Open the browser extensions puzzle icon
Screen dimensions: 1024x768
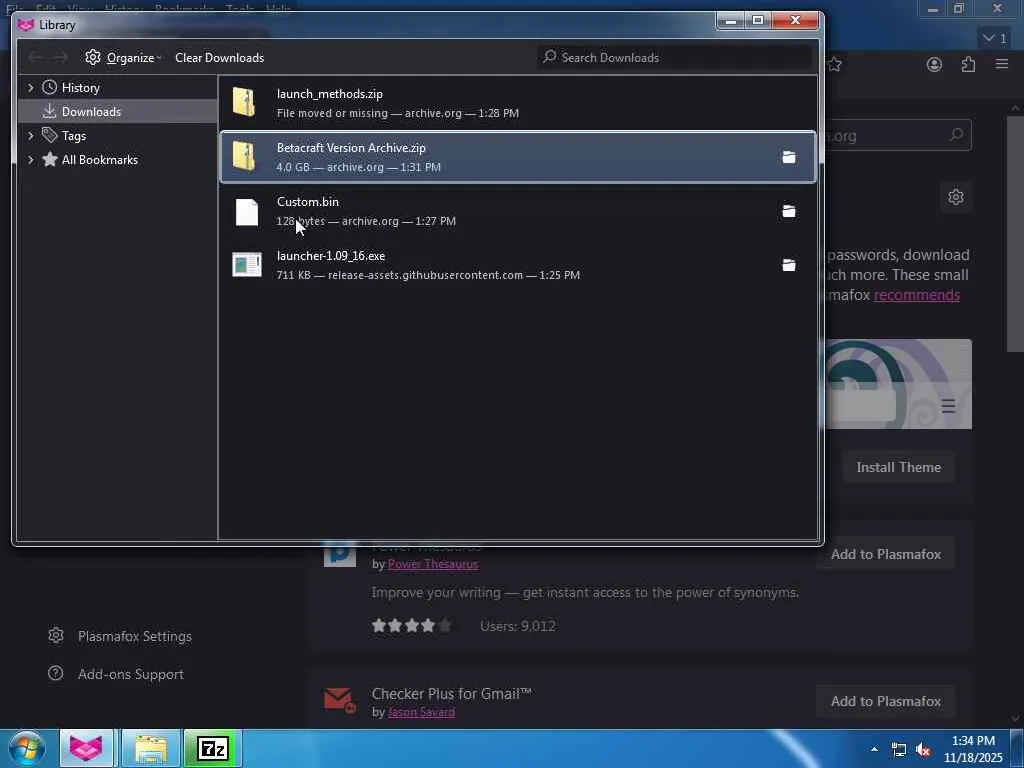click(968, 64)
